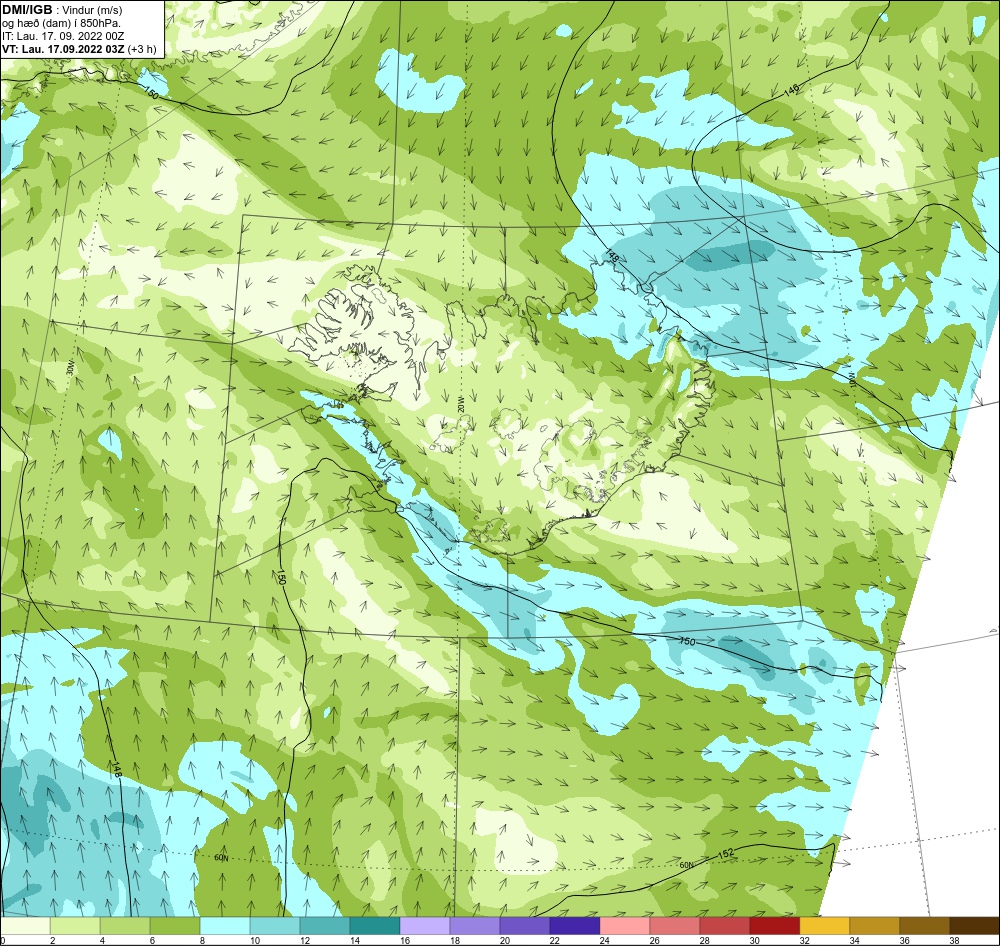Pick the 34–36 m/s ochre legend swatch
The width and height of the screenshot is (1000, 946).
pos(874,926)
